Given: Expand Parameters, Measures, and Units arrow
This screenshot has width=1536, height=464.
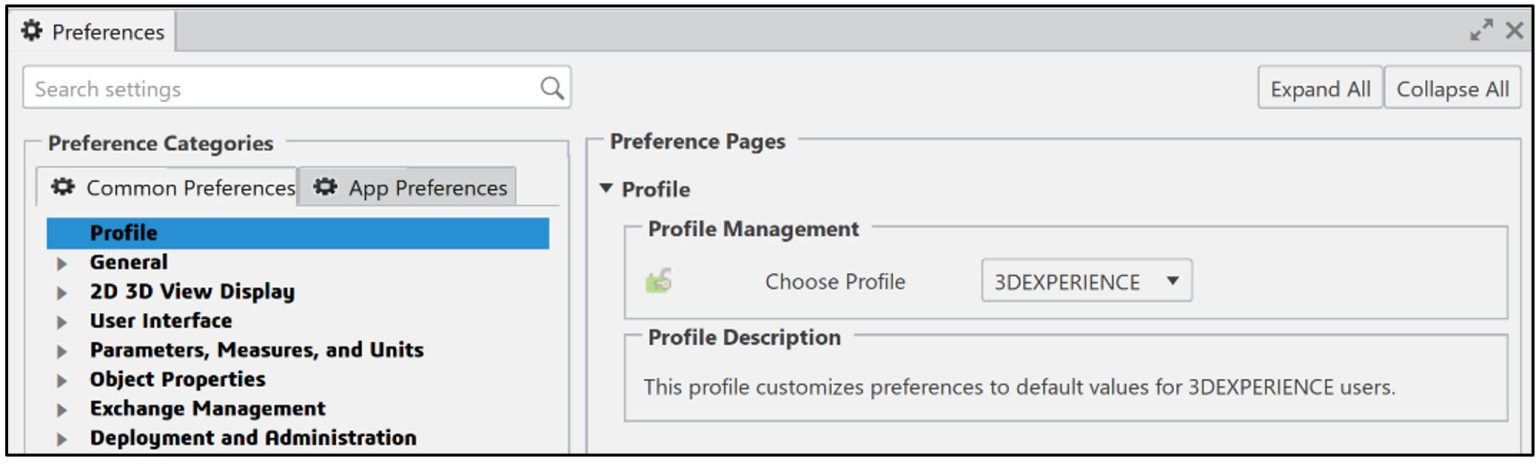Looking at the screenshot, I should (63, 351).
